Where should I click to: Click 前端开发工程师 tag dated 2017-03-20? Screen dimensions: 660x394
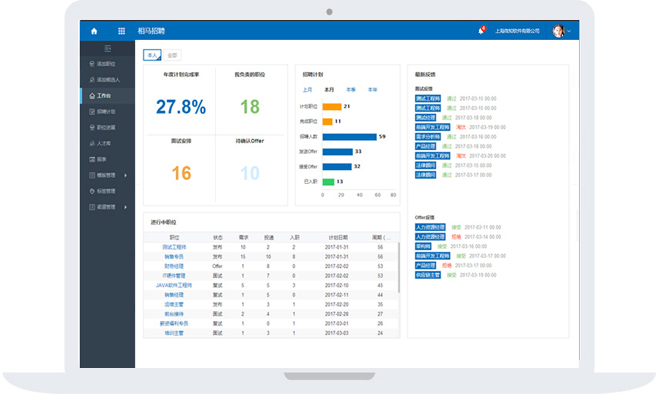click(x=432, y=156)
